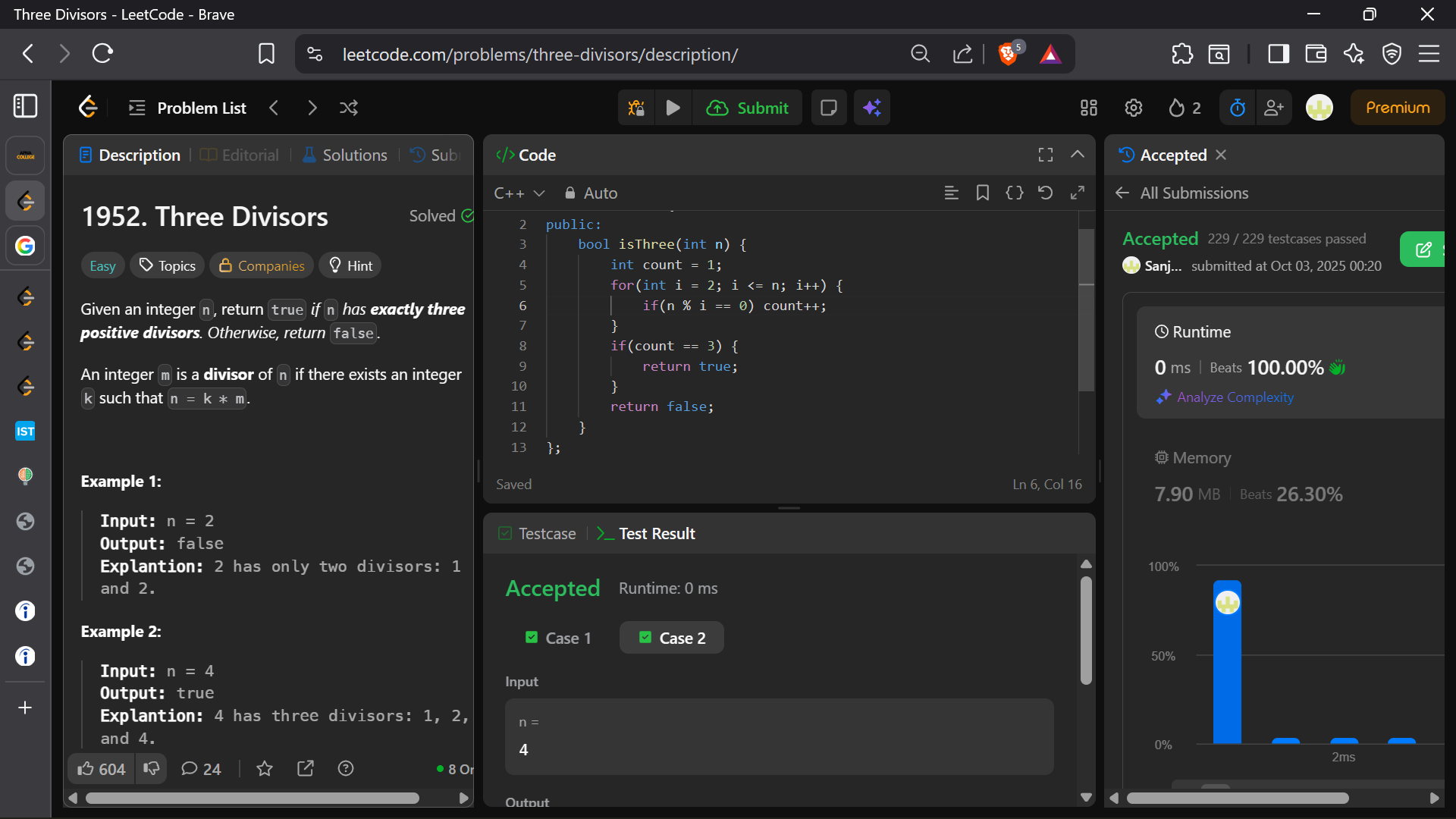1456x819 pixels.
Task: Click the Run code play icon
Action: [673, 108]
